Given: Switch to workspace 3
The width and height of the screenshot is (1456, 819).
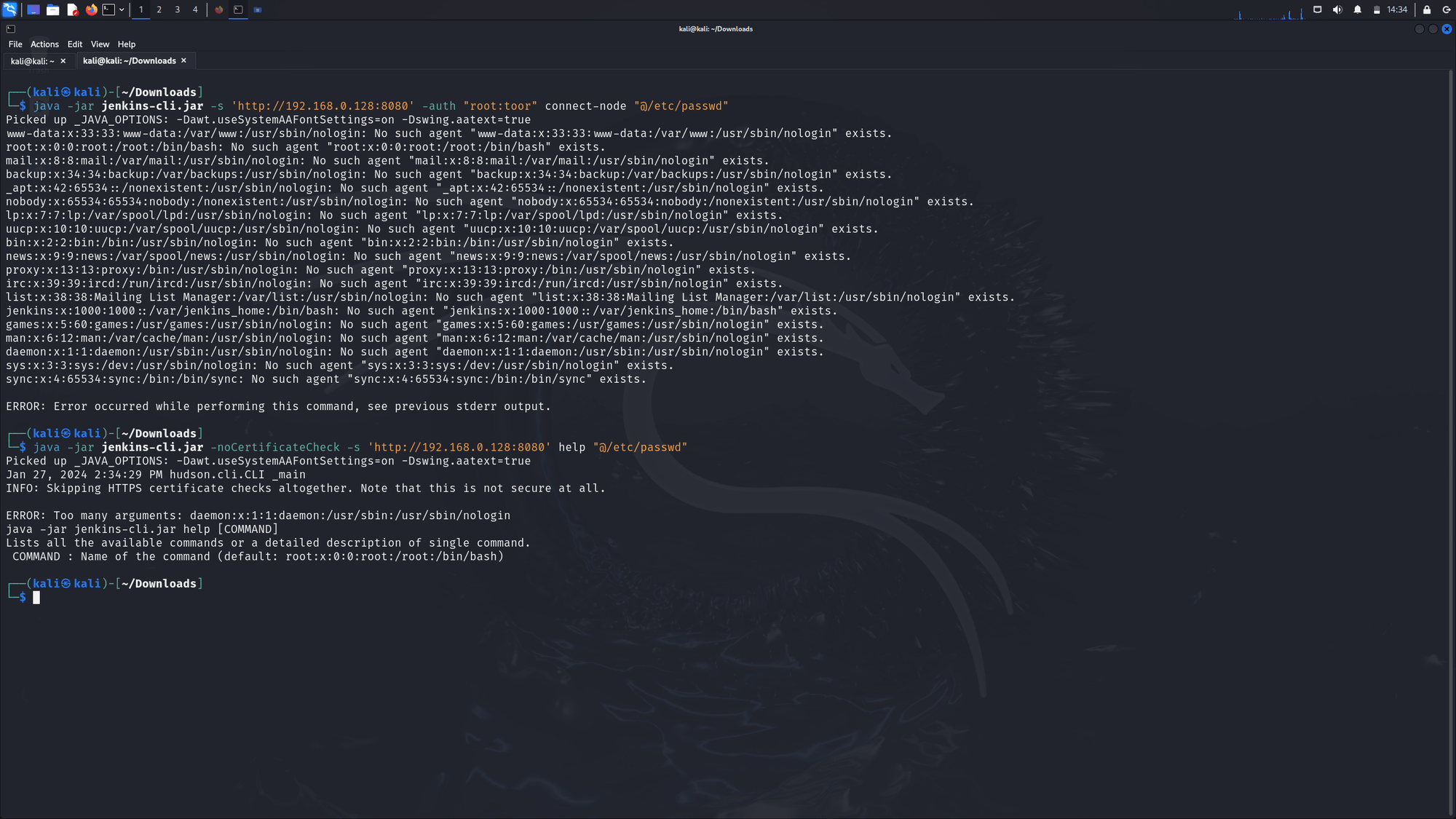Looking at the screenshot, I should pyautogui.click(x=178, y=9).
